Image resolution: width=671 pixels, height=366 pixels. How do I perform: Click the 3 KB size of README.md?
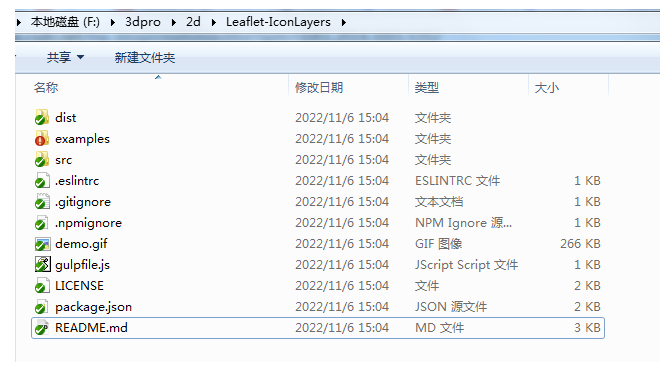coord(587,327)
